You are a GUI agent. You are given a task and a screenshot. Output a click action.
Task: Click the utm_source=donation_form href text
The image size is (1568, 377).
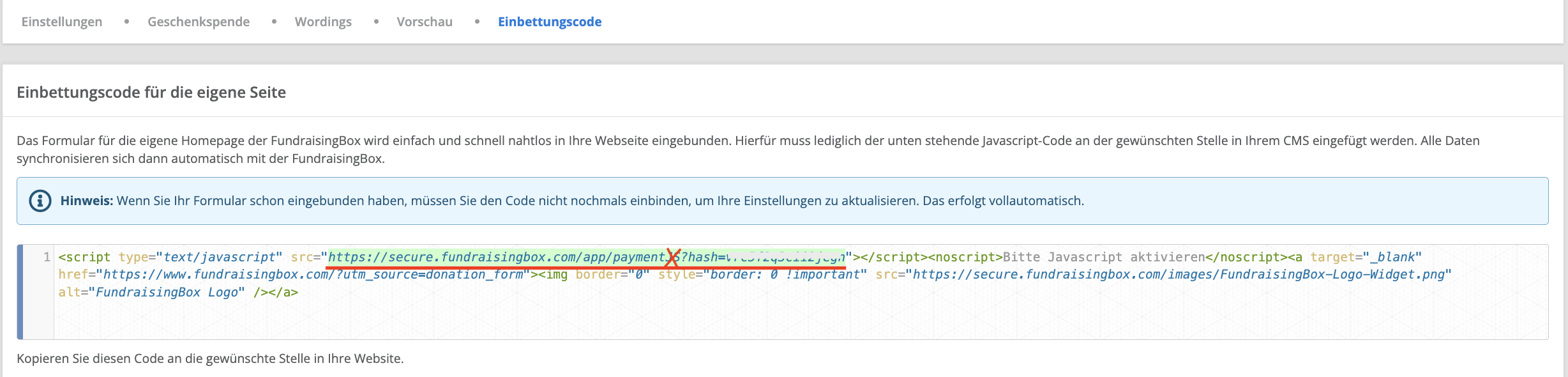click(x=313, y=274)
